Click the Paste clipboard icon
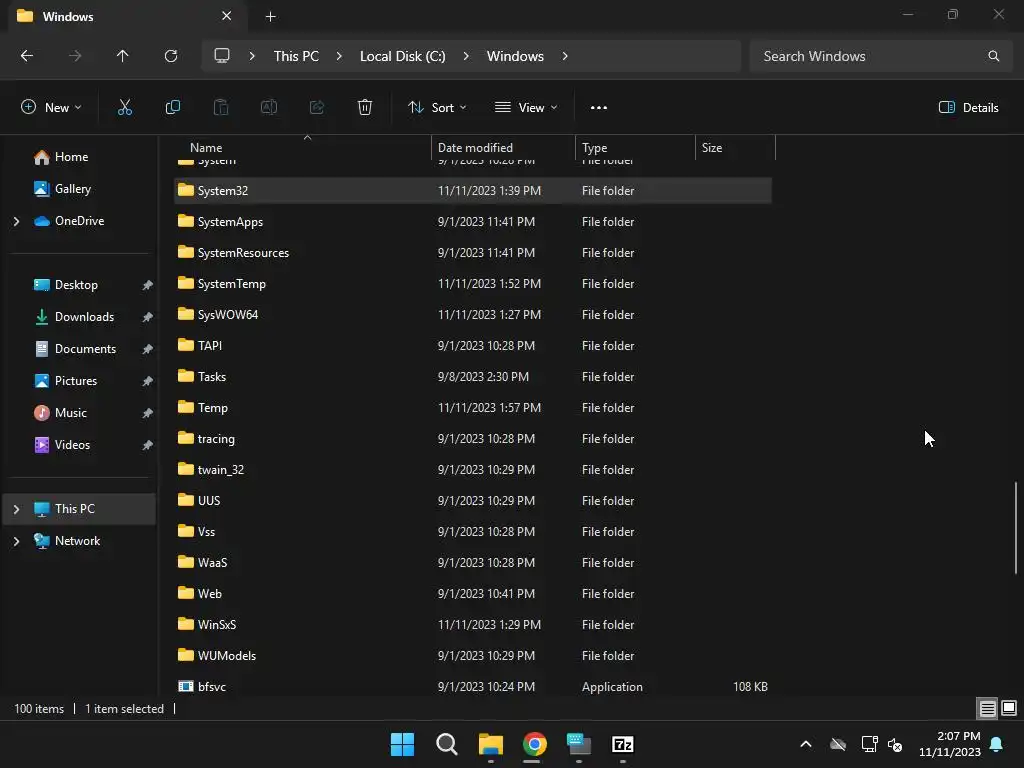This screenshot has height=768, width=1024. 221,108
